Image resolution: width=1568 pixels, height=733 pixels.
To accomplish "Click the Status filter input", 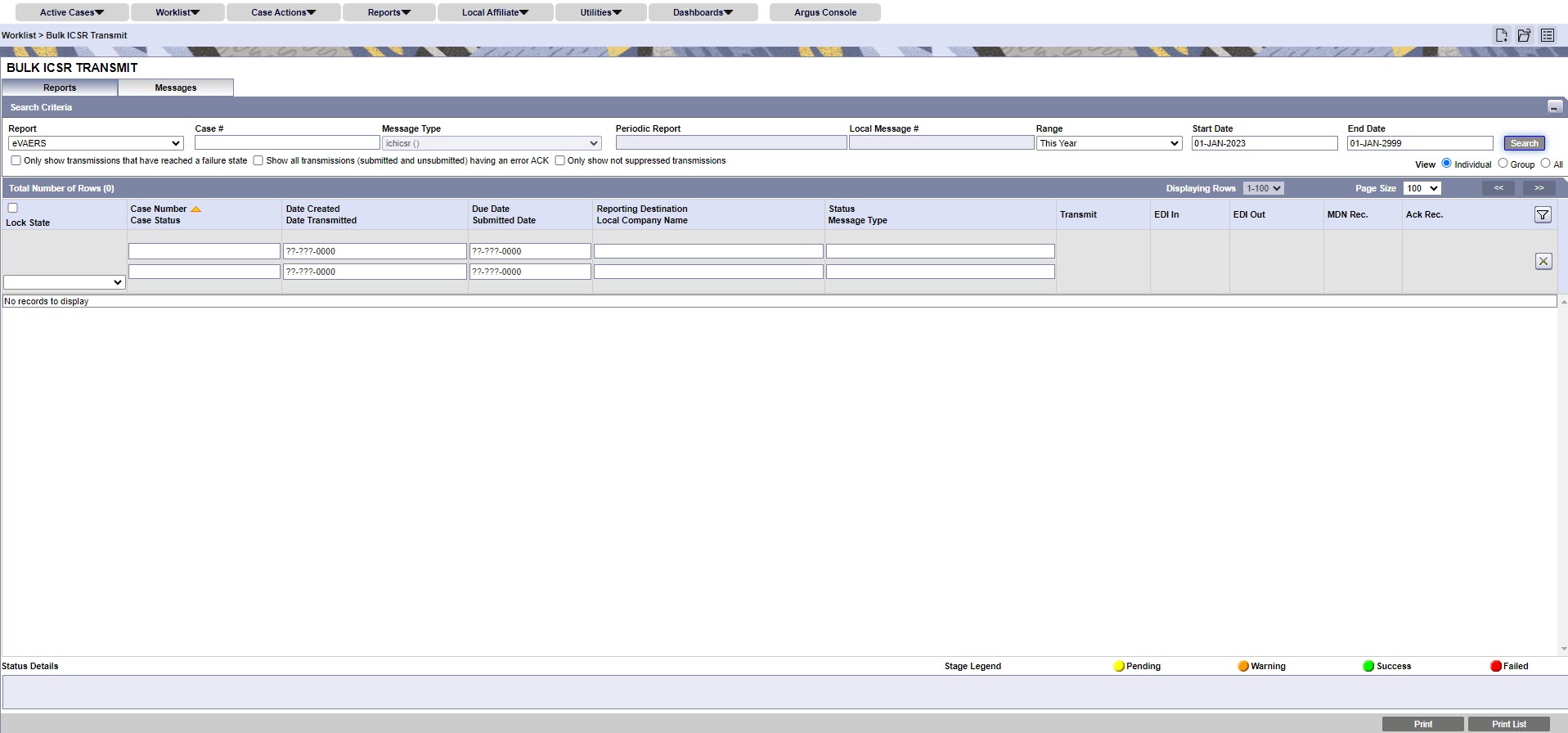I will click(x=941, y=251).
